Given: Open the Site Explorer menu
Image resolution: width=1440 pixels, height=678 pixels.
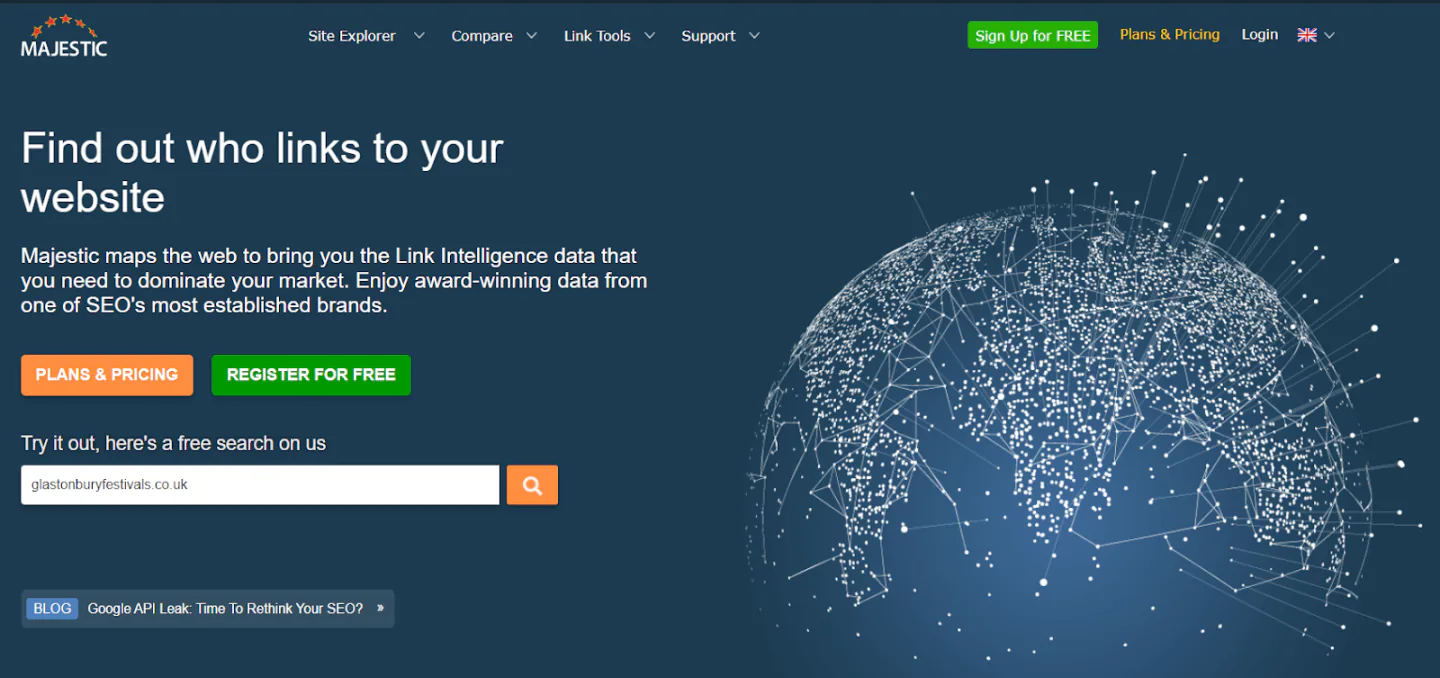Looking at the screenshot, I should tap(352, 36).
